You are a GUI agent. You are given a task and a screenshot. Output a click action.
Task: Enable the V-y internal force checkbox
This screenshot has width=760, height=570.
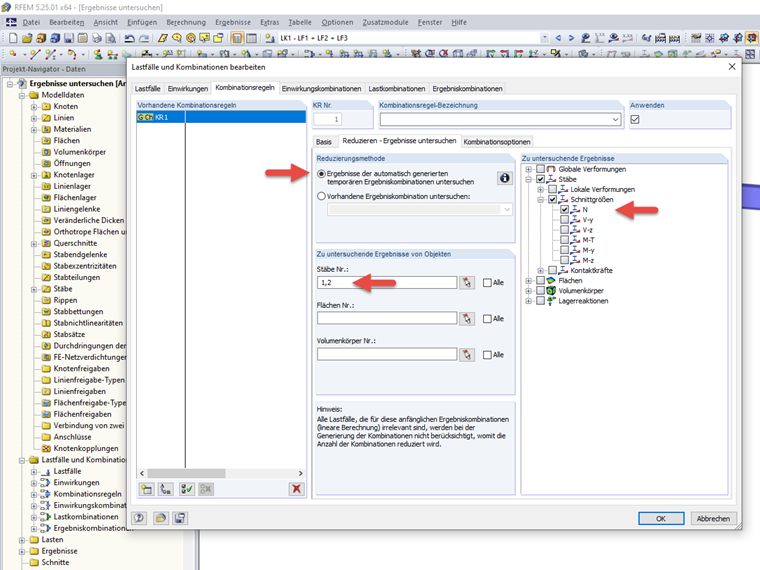coord(564,220)
